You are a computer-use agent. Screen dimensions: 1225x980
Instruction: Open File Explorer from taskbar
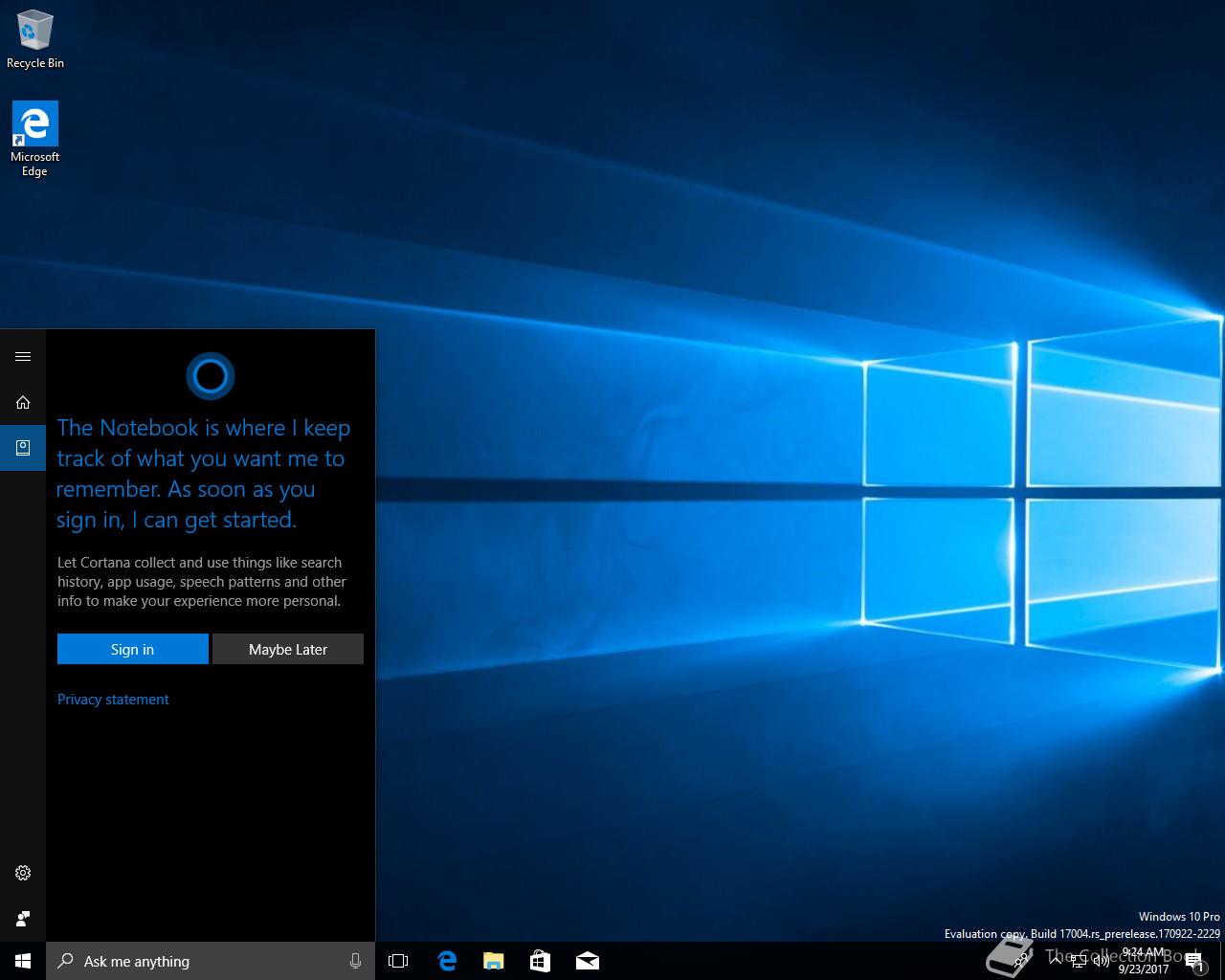coord(493,961)
